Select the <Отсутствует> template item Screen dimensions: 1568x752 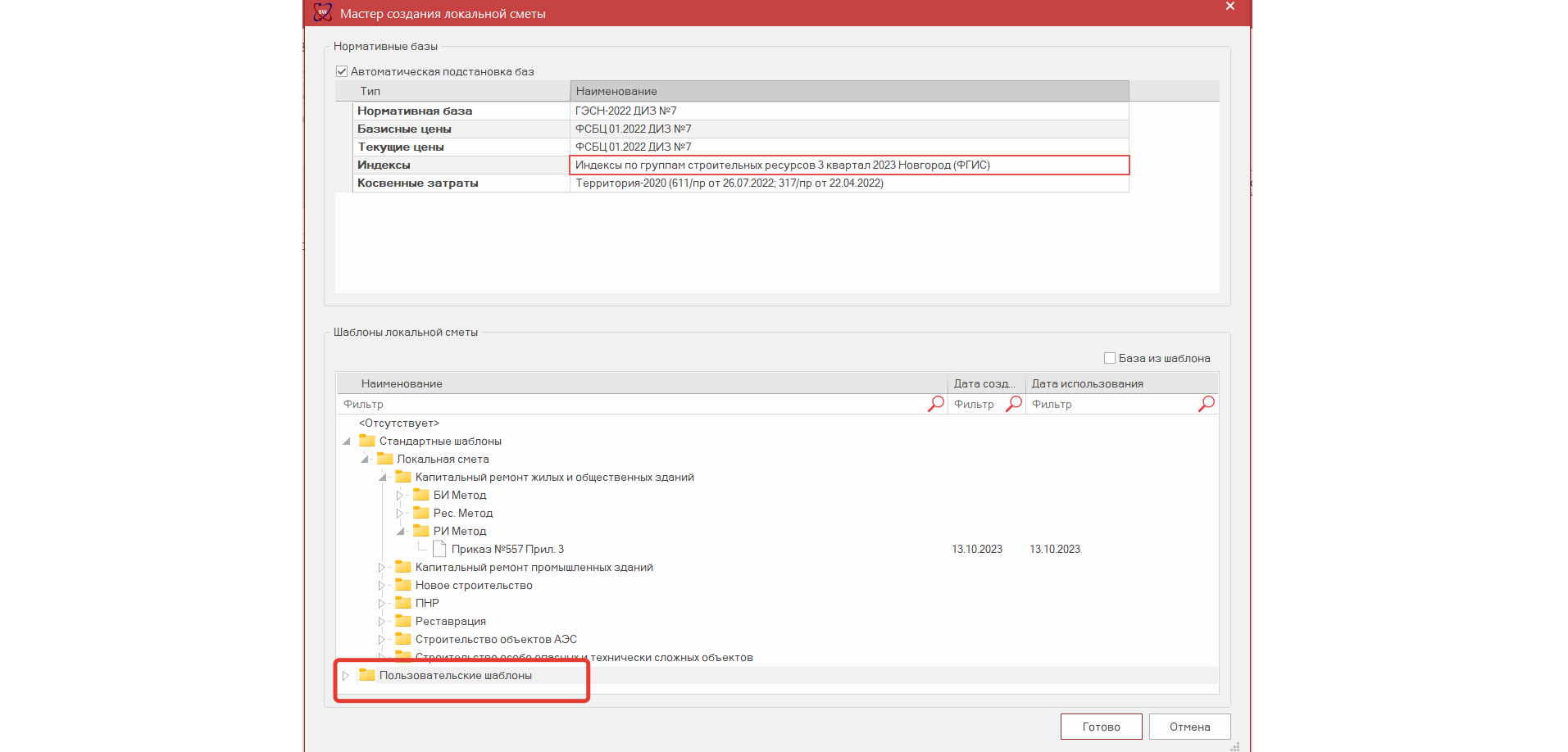(399, 423)
